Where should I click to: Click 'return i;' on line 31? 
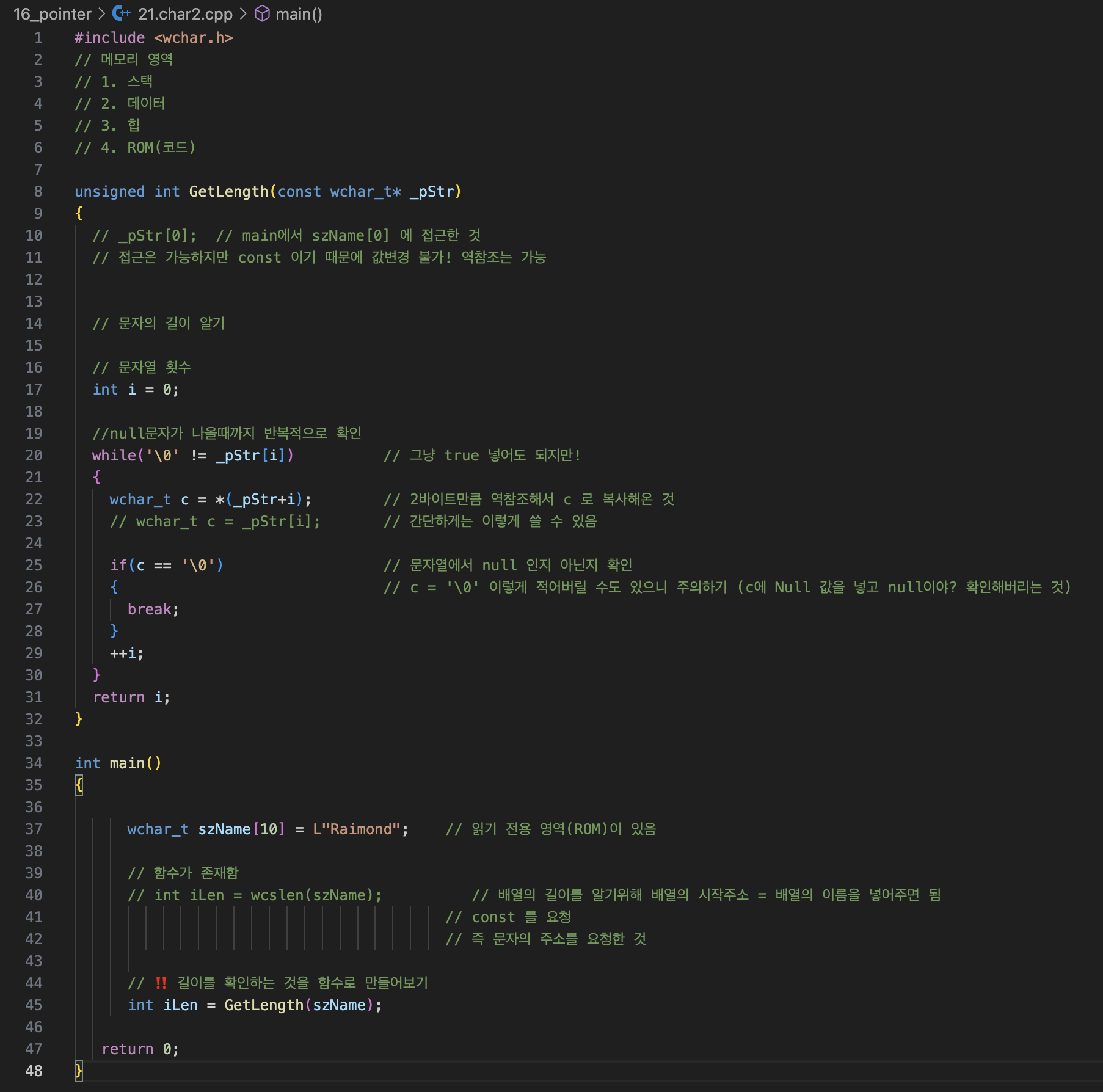pos(131,697)
